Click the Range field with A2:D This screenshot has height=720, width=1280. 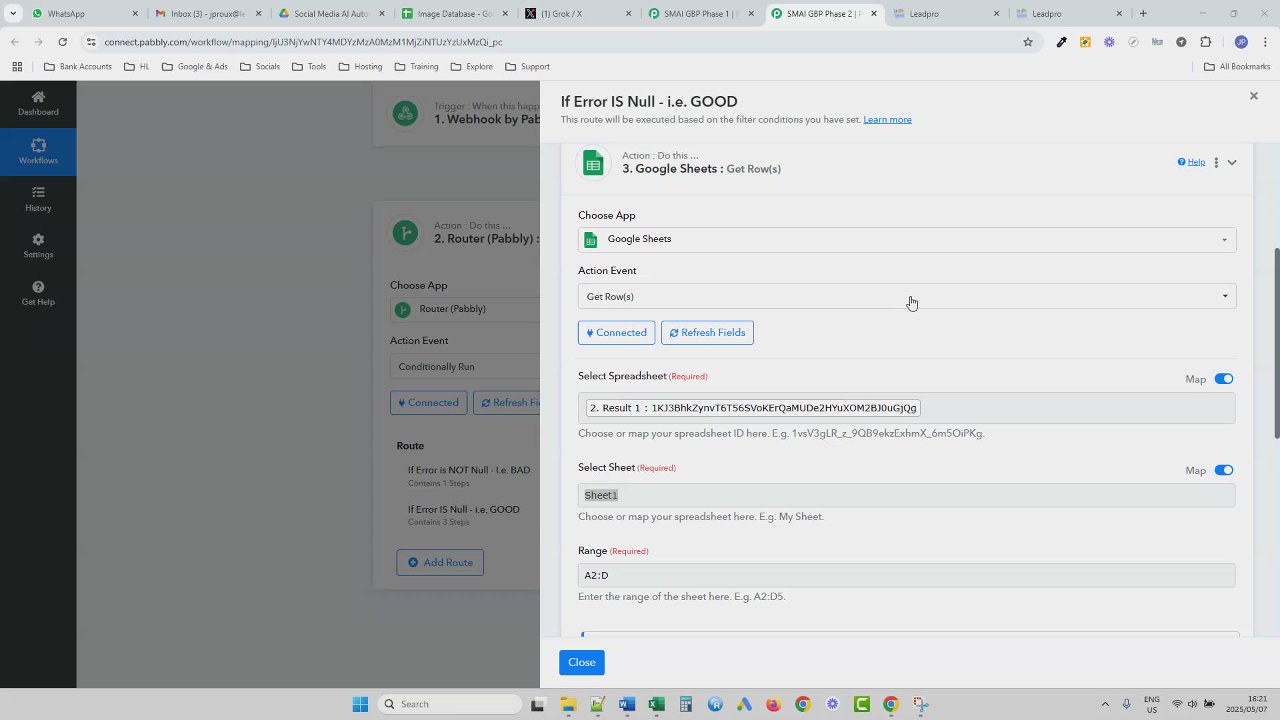pos(906,575)
